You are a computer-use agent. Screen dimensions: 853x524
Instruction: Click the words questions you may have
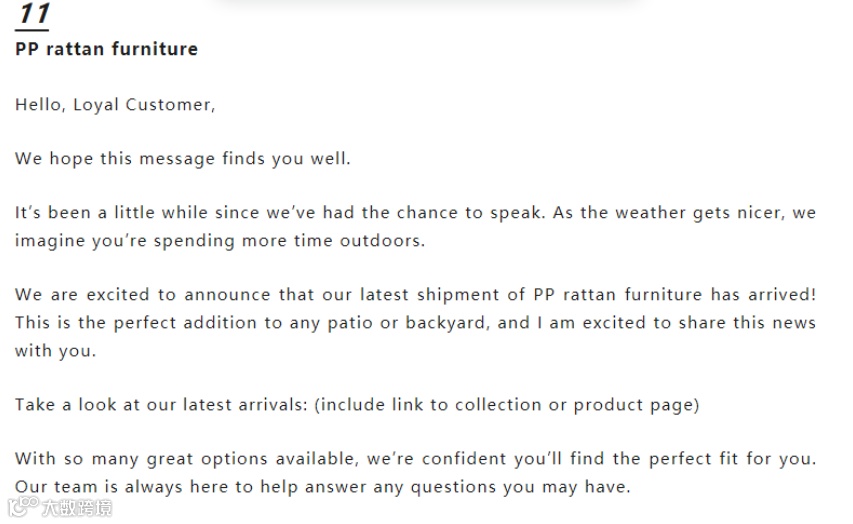[x=521, y=487]
